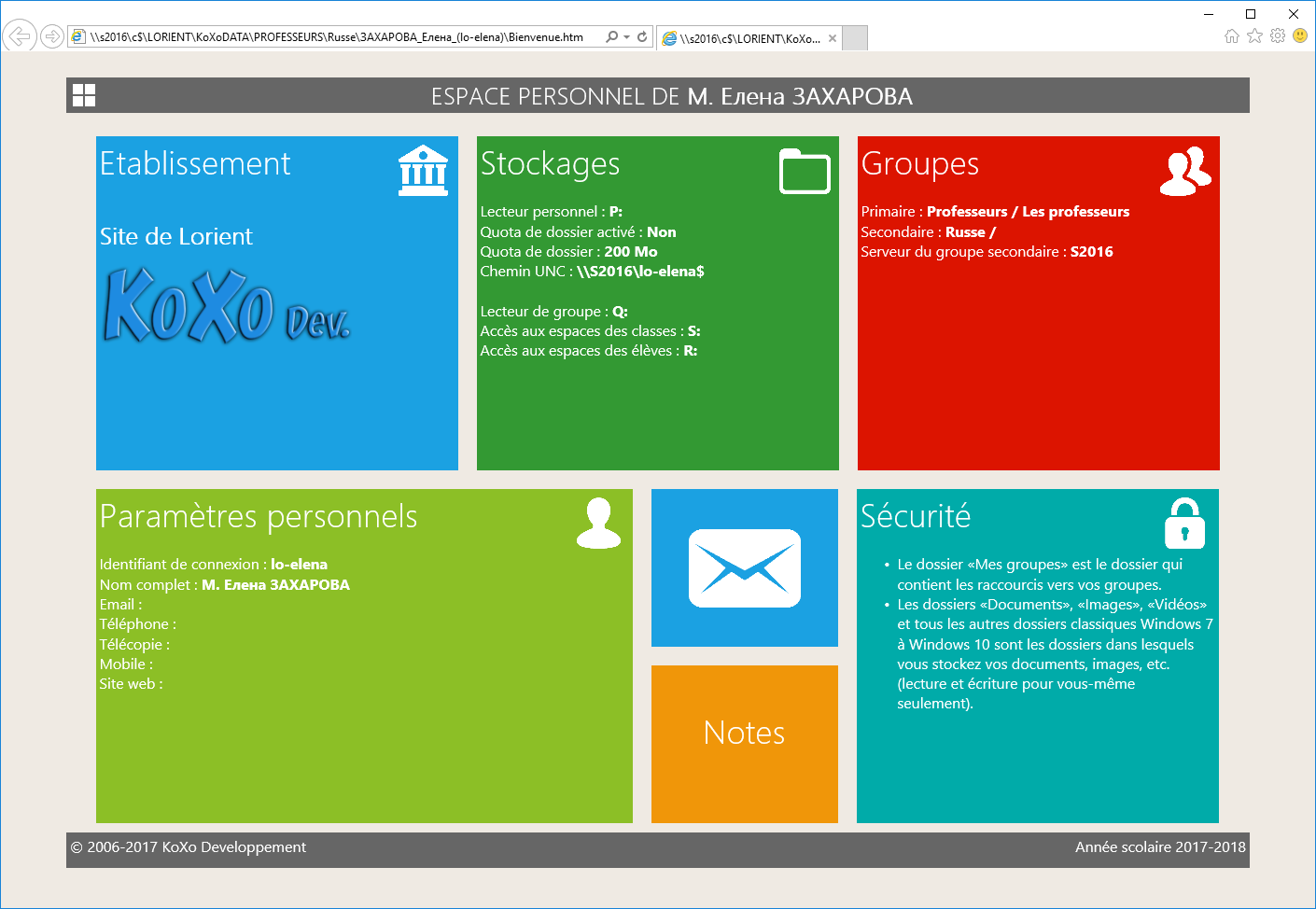Click the Etablissement building icon
The height and width of the screenshot is (909, 1316).
tap(423, 170)
